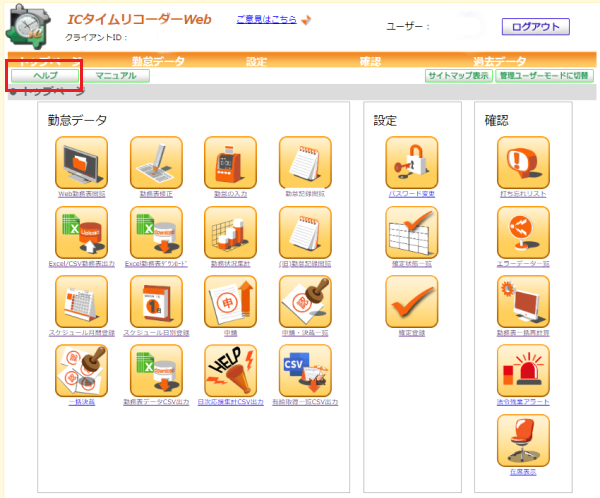The image size is (600, 498).
Task: Click the エラーデータ一覧 text link
Action: 523,264
